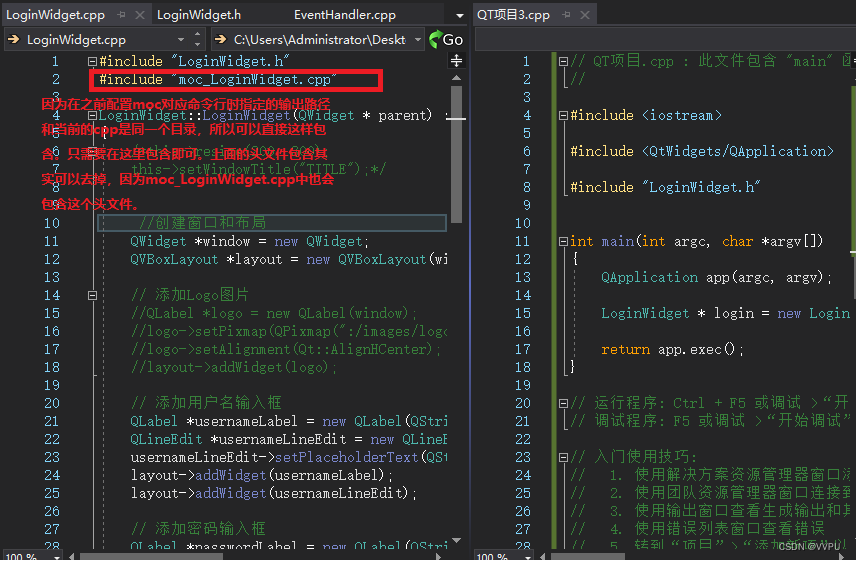The height and width of the screenshot is (561, 856).
Task: Click the QLineEdit *usernameLineEdit declaration line
Action: (289, 439)
